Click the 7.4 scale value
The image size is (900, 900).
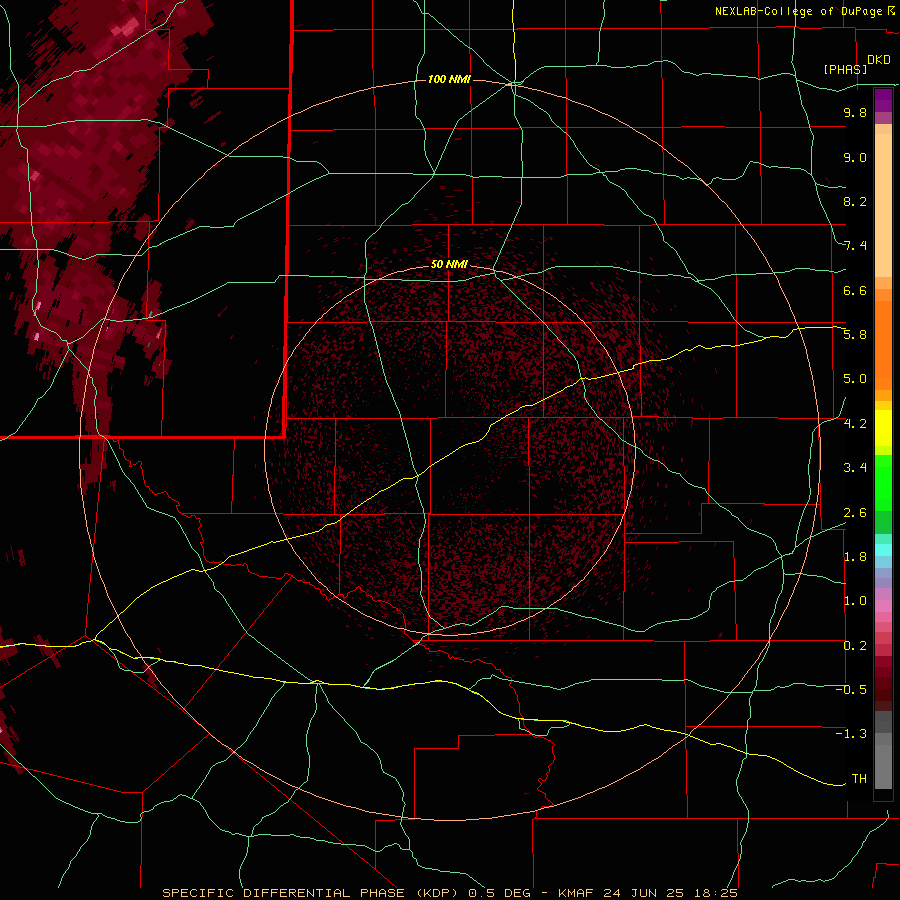pos(855,246)
